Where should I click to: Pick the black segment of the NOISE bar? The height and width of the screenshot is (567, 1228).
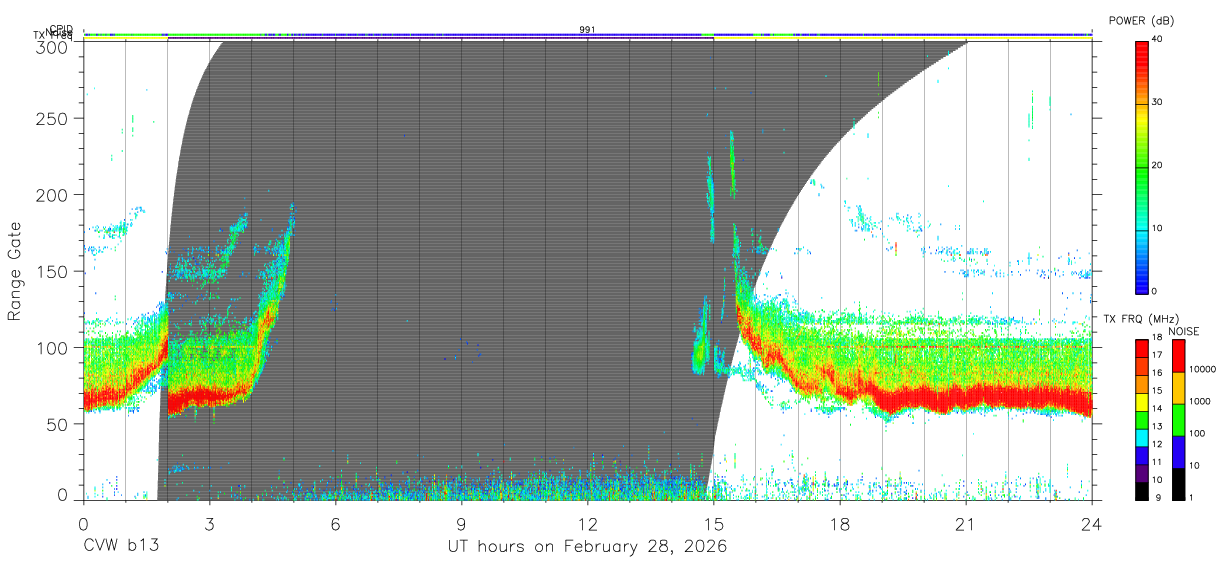[1179, 484]
